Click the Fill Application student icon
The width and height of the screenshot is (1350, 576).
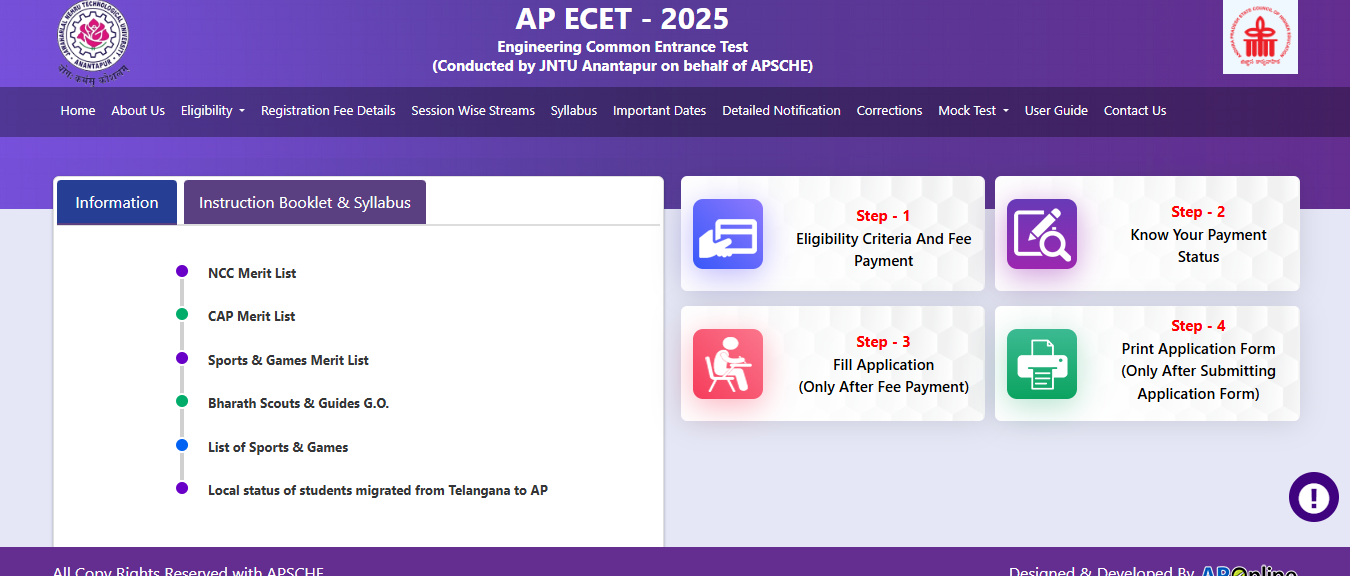click(x=727, y=364)
